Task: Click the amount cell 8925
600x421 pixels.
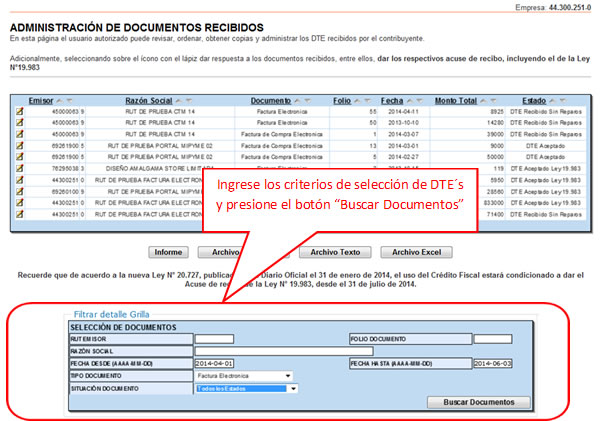Action: tap(497, 111)
